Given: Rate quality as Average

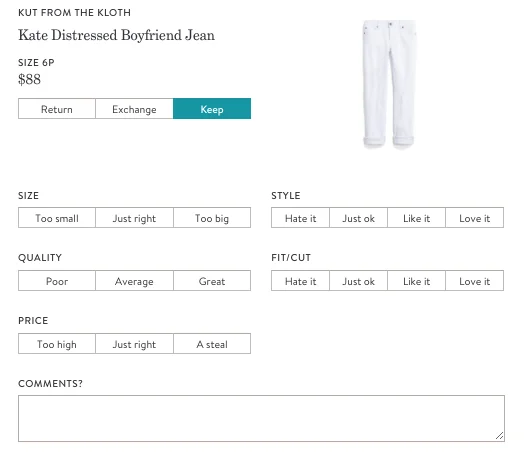Looking at the screenshot, I should (x=134, y=281).
